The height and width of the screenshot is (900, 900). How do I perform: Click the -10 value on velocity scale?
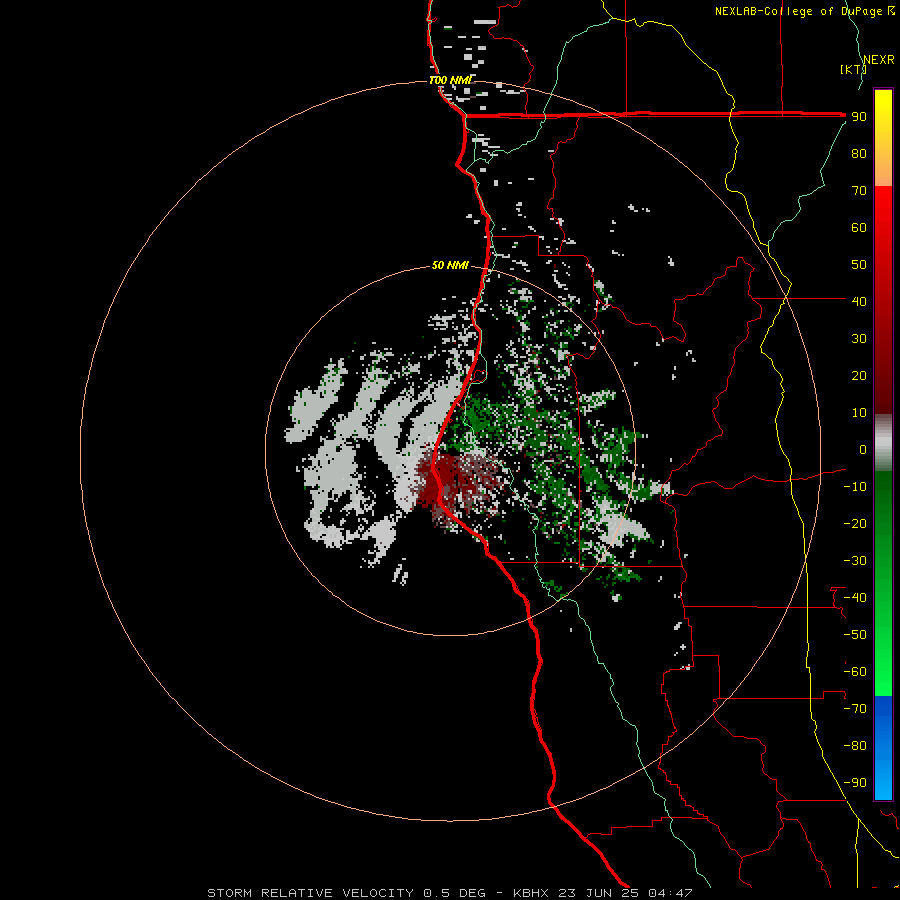coord(855,487)
